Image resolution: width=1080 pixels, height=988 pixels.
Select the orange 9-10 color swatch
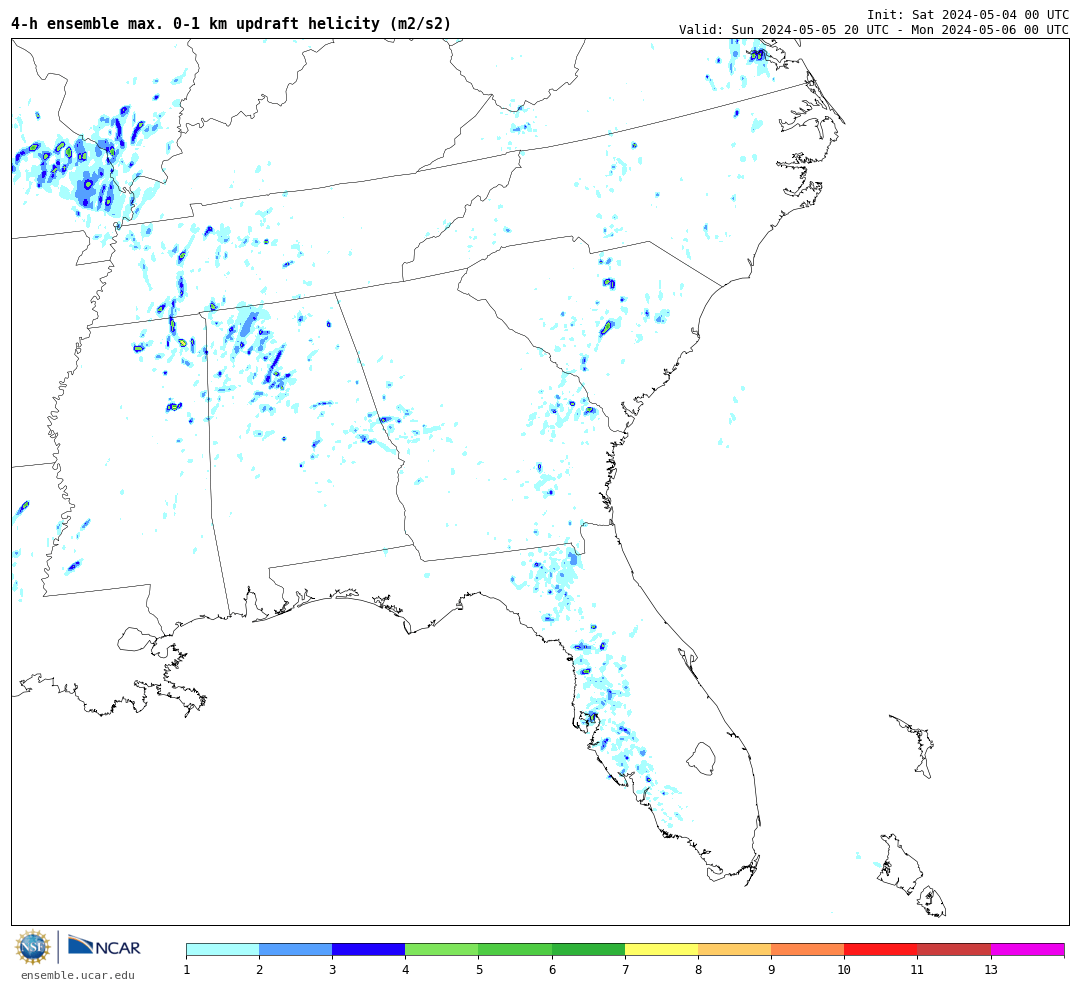pyautogui.click(x=807, y=949)
